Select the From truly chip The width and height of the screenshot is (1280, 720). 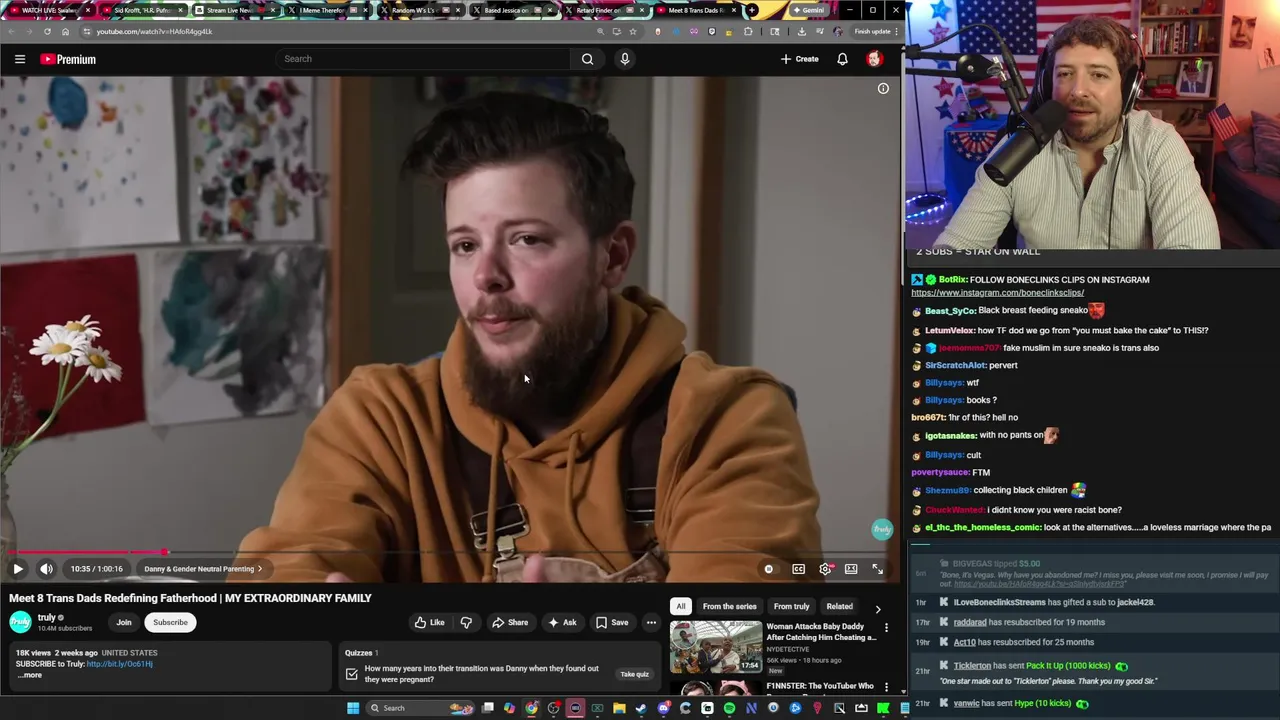pos(791,606)
